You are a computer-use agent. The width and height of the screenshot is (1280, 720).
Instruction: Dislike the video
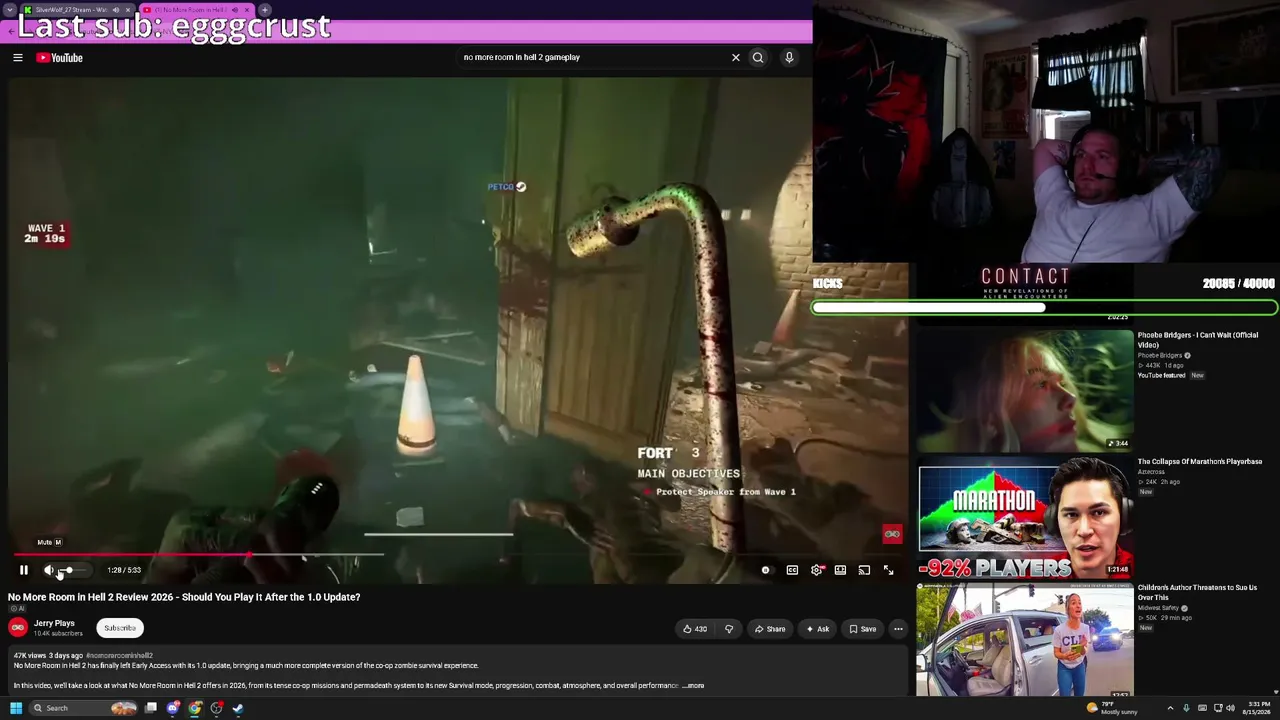point(729,629)
